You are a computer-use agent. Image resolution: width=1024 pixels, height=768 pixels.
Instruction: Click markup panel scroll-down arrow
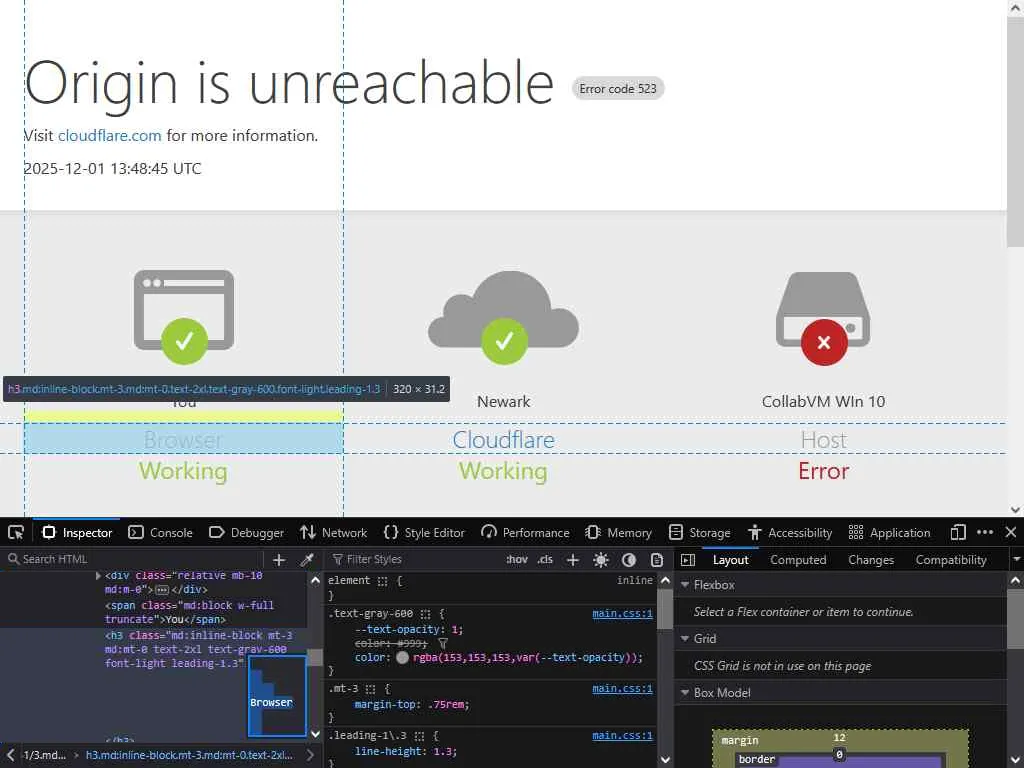point(315,734)
